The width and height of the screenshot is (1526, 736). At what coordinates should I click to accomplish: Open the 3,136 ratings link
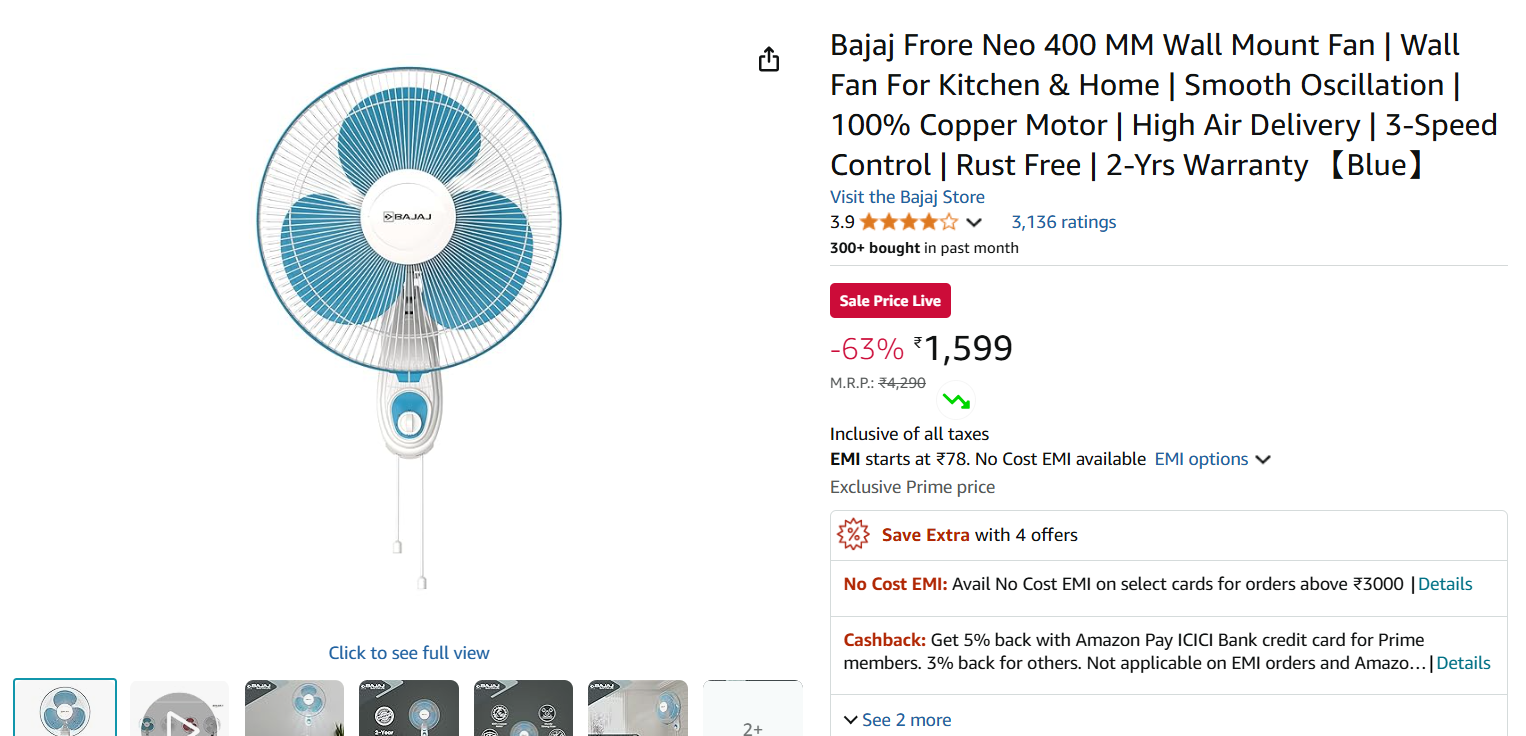(x=1063, y=222)
